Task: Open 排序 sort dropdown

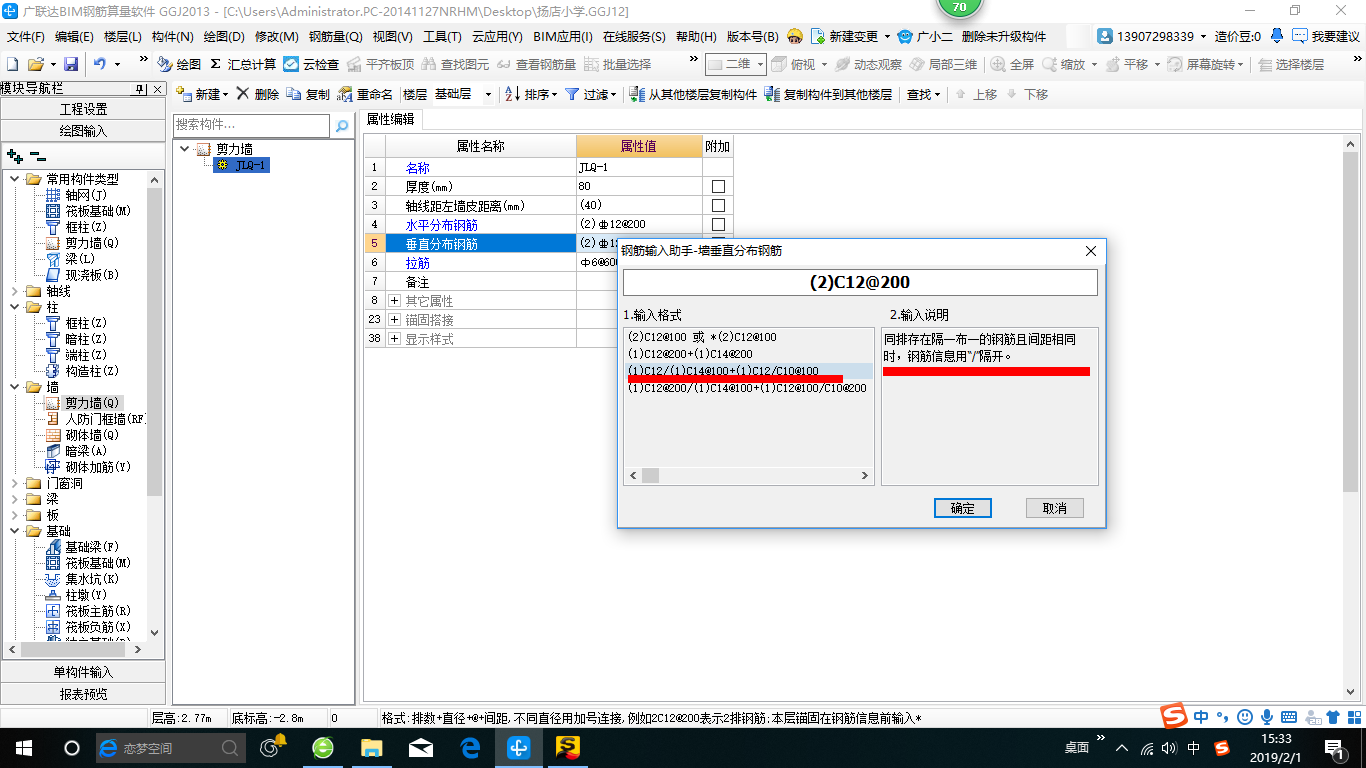Action: coord(531,94)
